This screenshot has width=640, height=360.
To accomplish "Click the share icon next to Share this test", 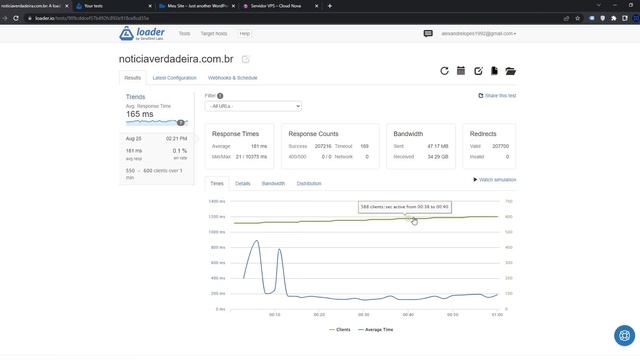I will tap(480, 96).
